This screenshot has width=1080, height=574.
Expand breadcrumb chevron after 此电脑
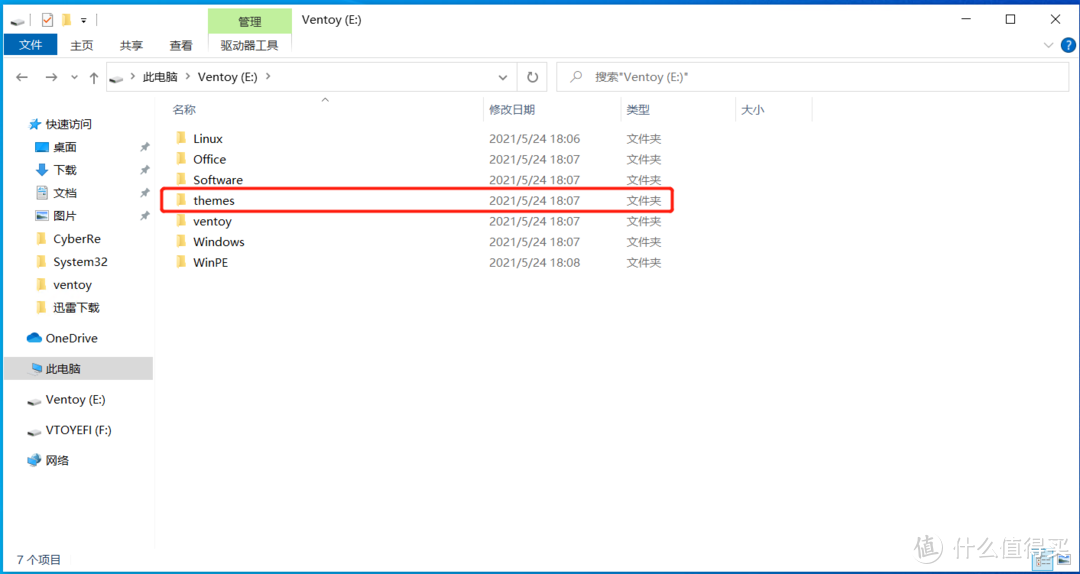tap(187, 77)
